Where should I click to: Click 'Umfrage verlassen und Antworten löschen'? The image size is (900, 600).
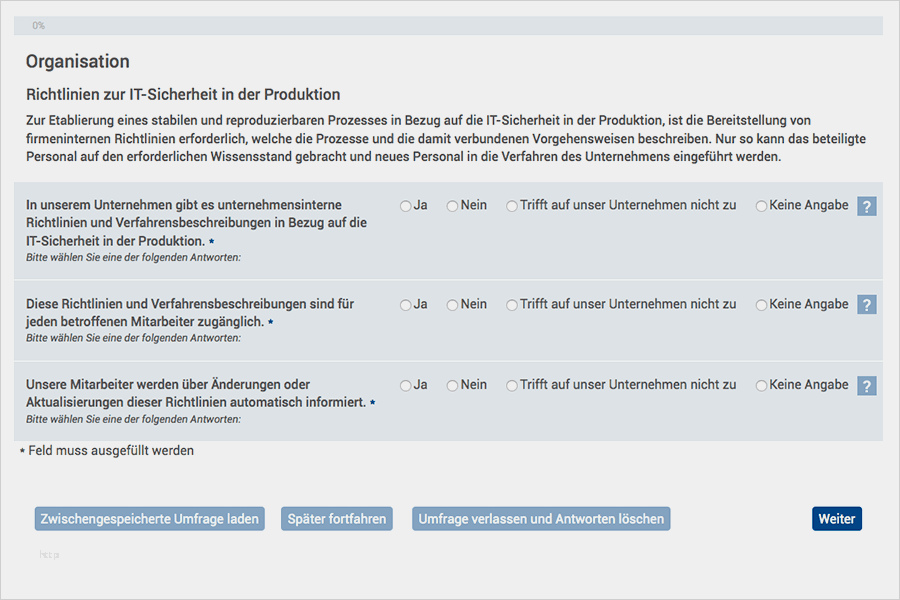coord(540,518)
